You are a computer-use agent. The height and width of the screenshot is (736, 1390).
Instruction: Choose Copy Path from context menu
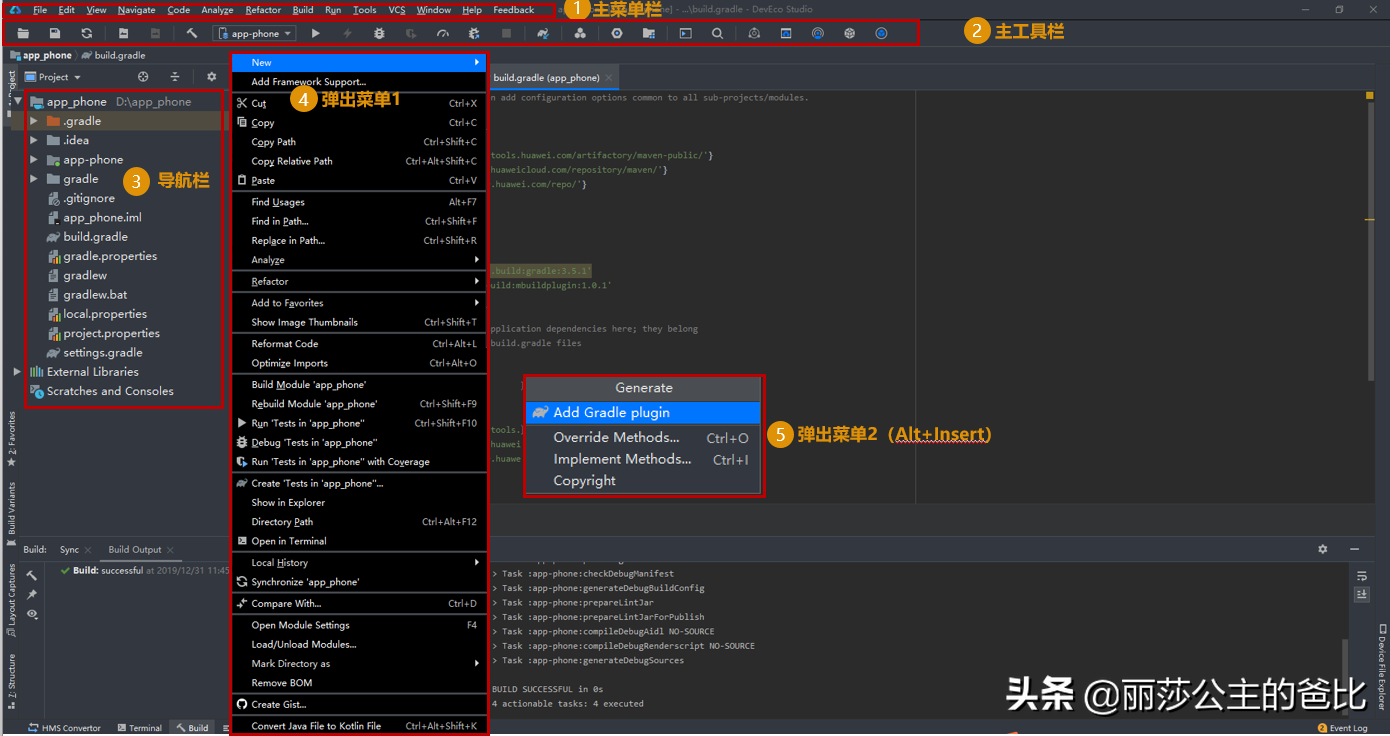[x=359, y=142]
